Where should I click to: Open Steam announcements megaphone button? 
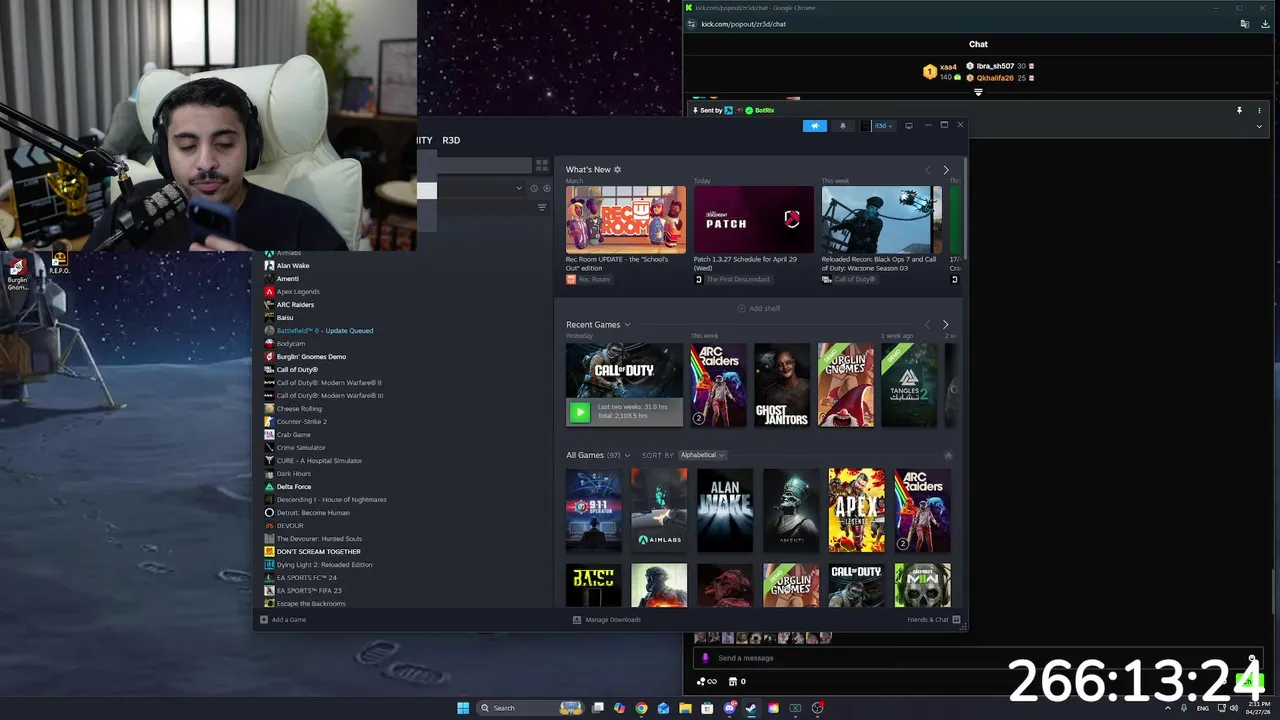coord(815,125)
